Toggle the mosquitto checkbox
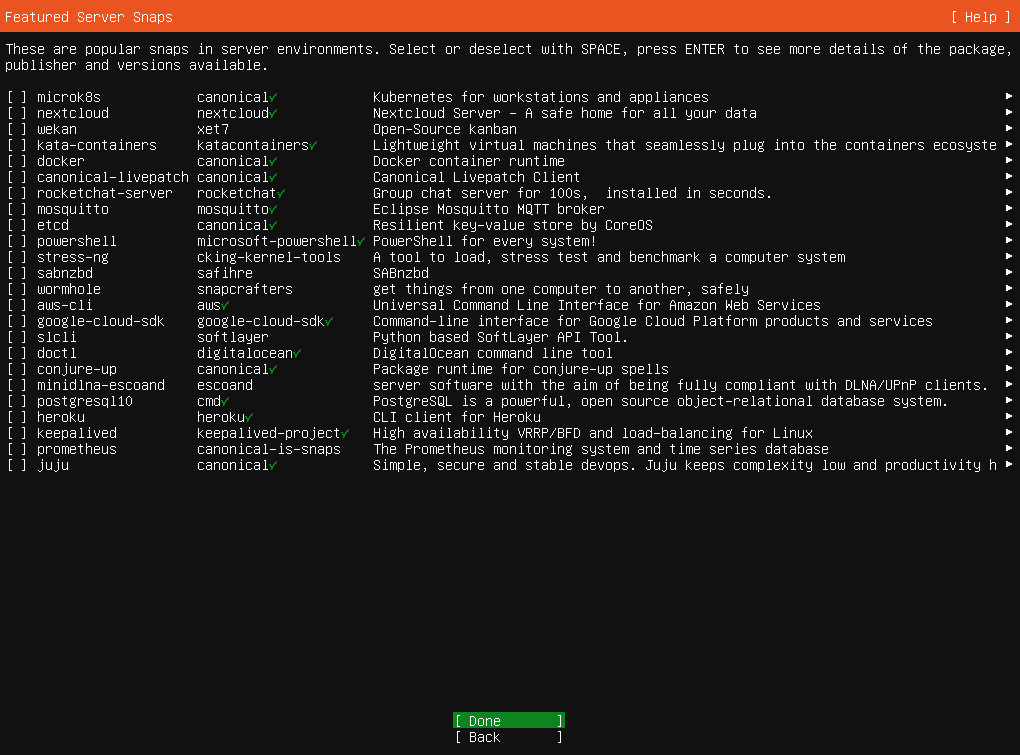This screenshot has width=1020, height=755. pyautogui.click(x=17, y=209)
